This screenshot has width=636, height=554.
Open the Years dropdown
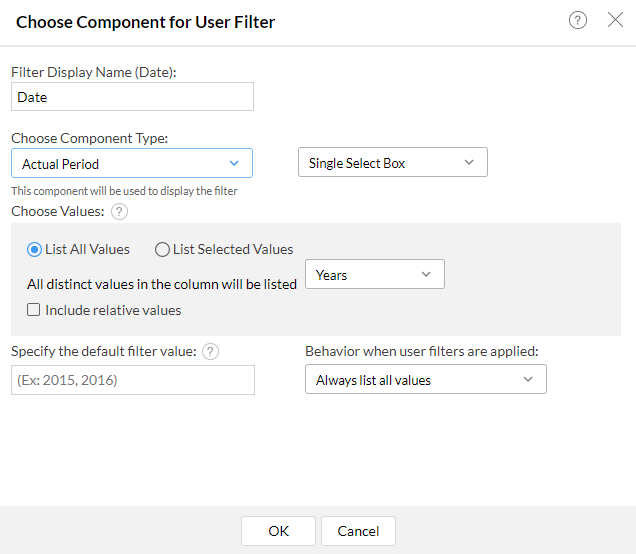[x=374, y=274]
